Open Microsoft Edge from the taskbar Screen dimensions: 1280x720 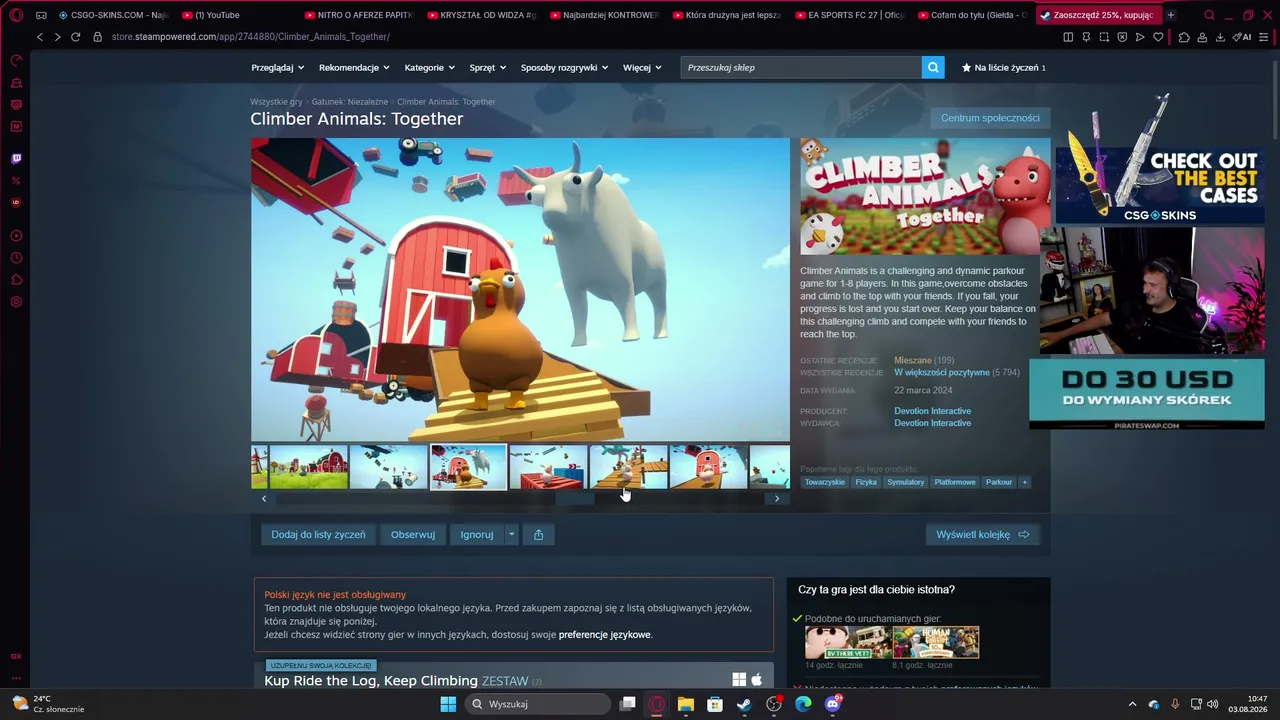[x=803, y=704]
